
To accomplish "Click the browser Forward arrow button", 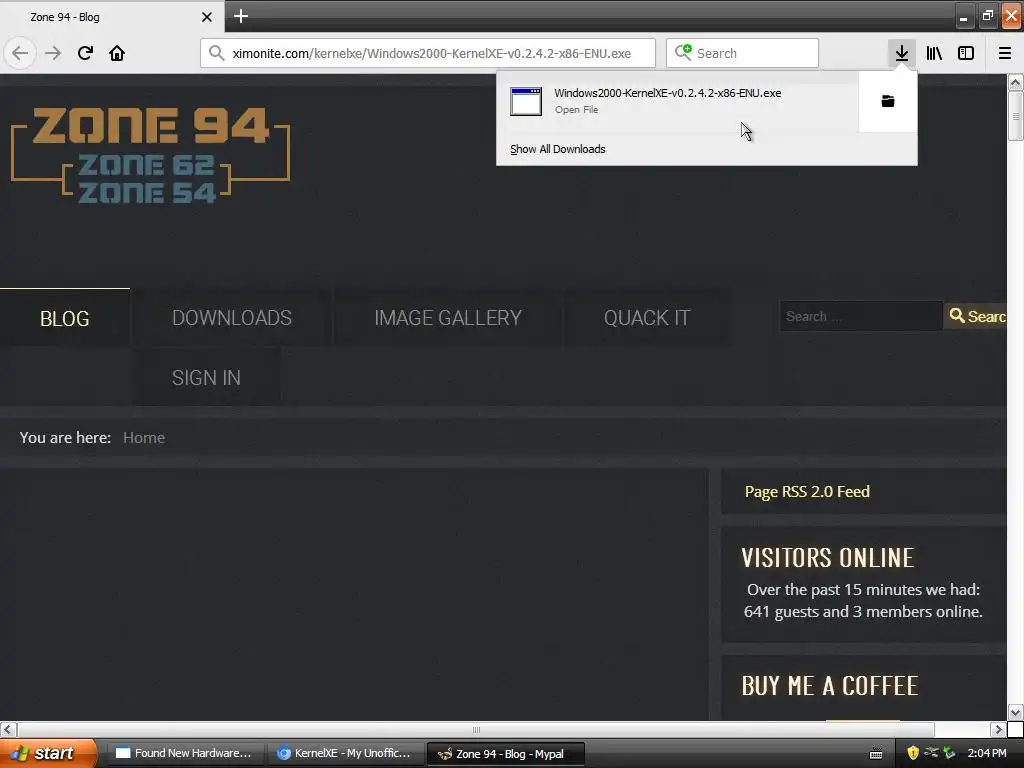I will (x=53, y=53).
